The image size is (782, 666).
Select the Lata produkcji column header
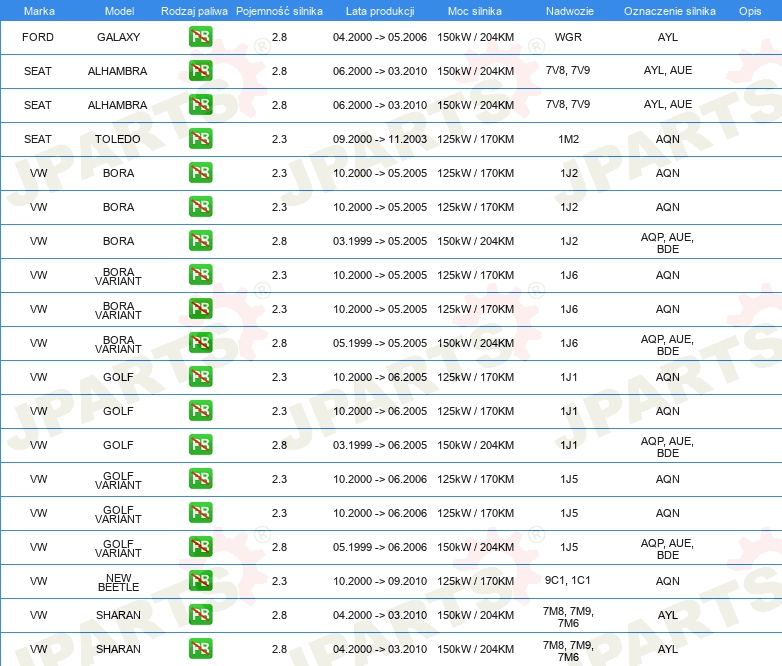pos(380,11)
